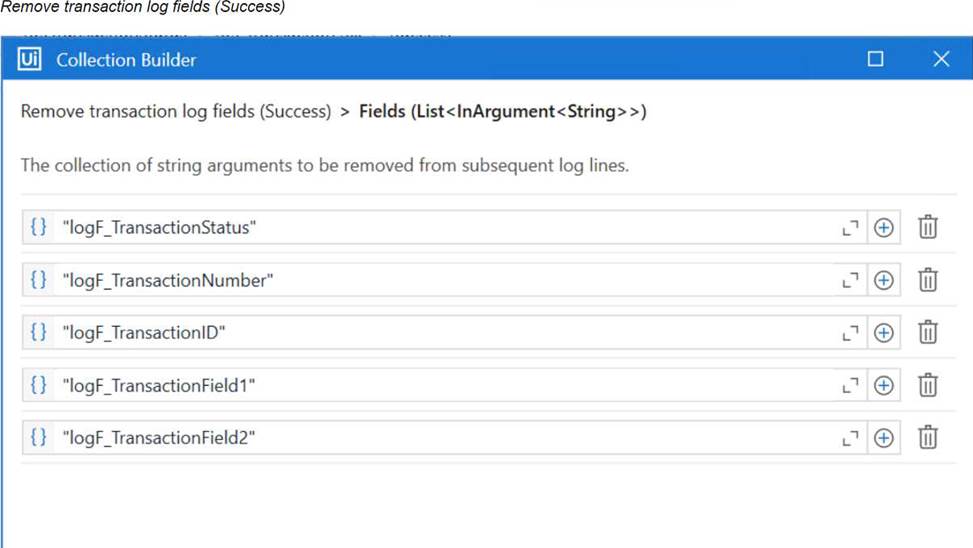Delete the logF_TransactionNumber entry

[x=928, y=280]
